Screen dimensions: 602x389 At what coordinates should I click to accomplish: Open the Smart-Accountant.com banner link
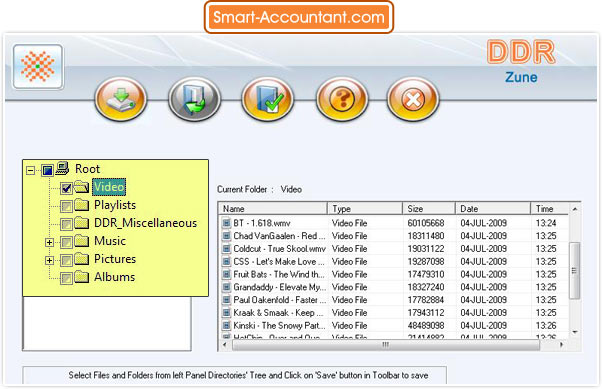(299, 17)
